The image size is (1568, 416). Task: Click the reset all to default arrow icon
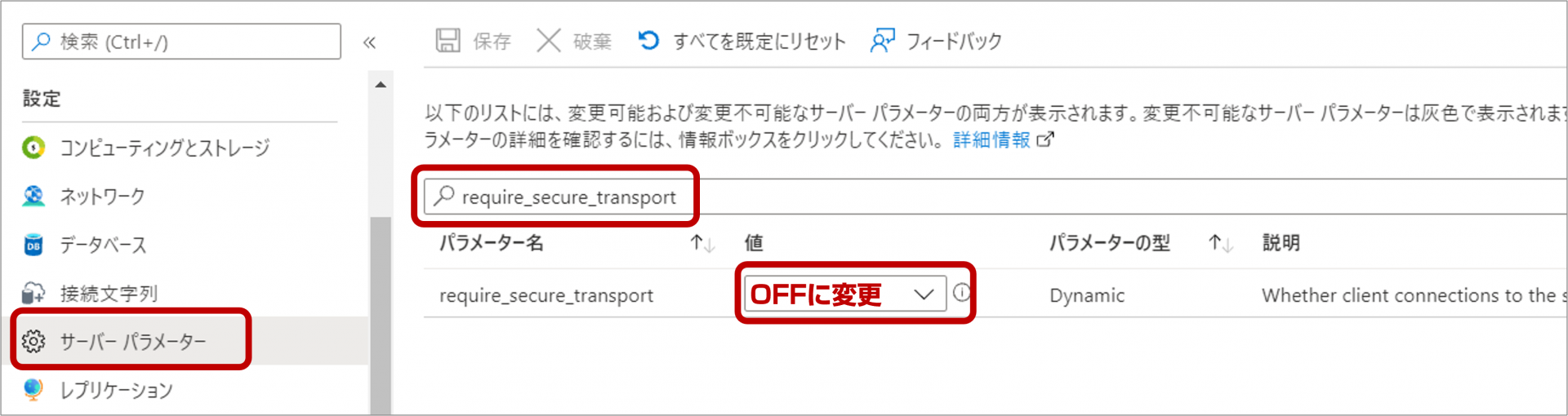point(649,40)
